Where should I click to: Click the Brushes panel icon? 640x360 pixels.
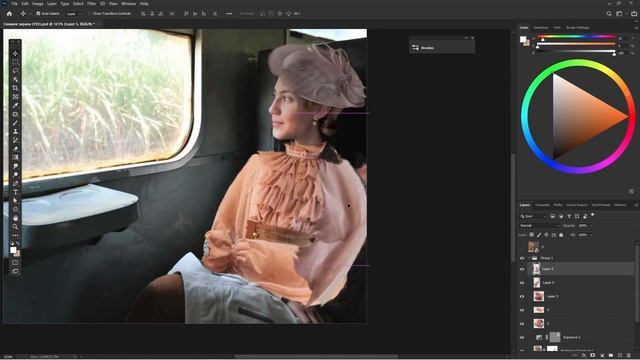coord(416,48)
